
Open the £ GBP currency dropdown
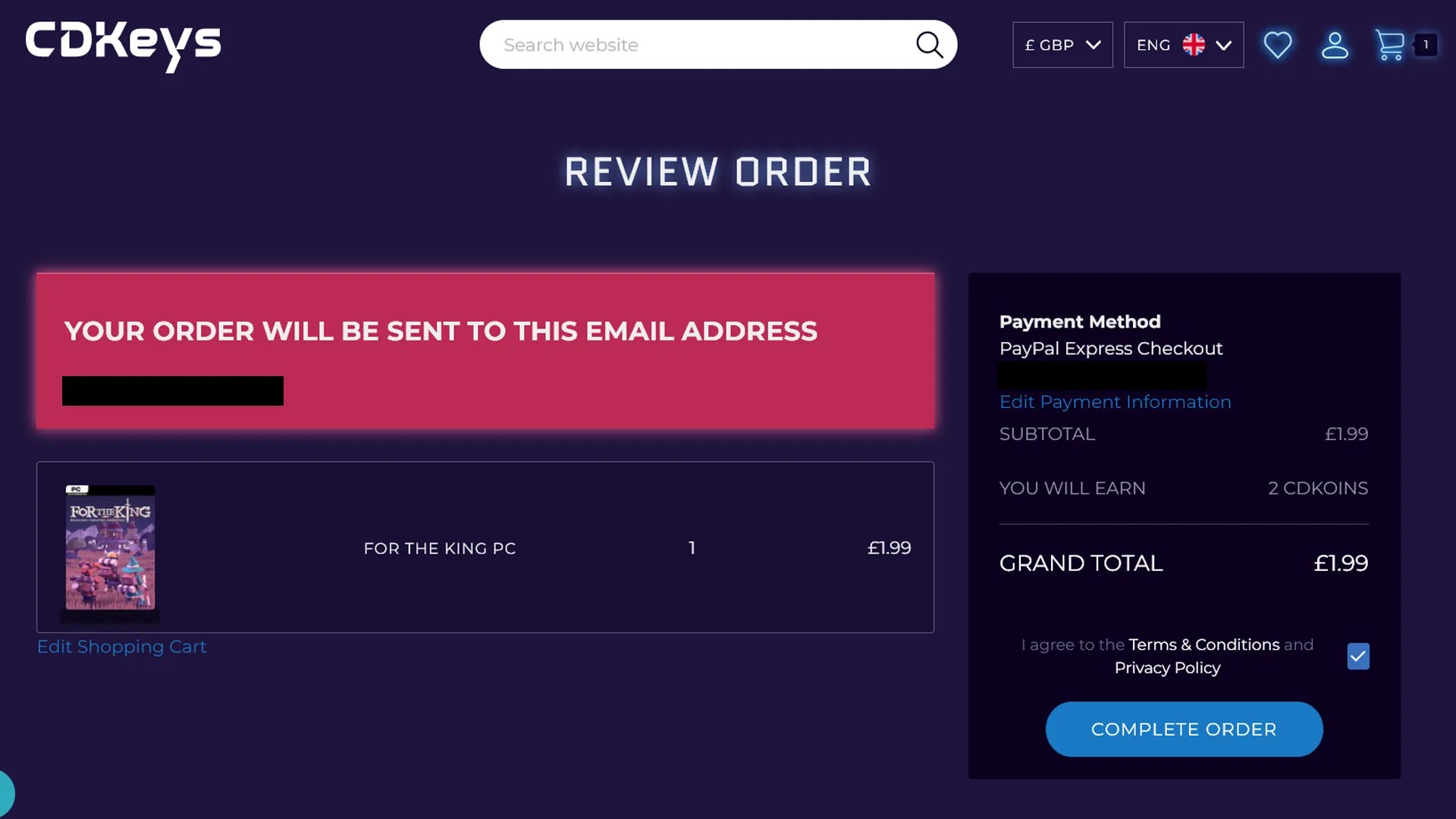click(1062, 45)
